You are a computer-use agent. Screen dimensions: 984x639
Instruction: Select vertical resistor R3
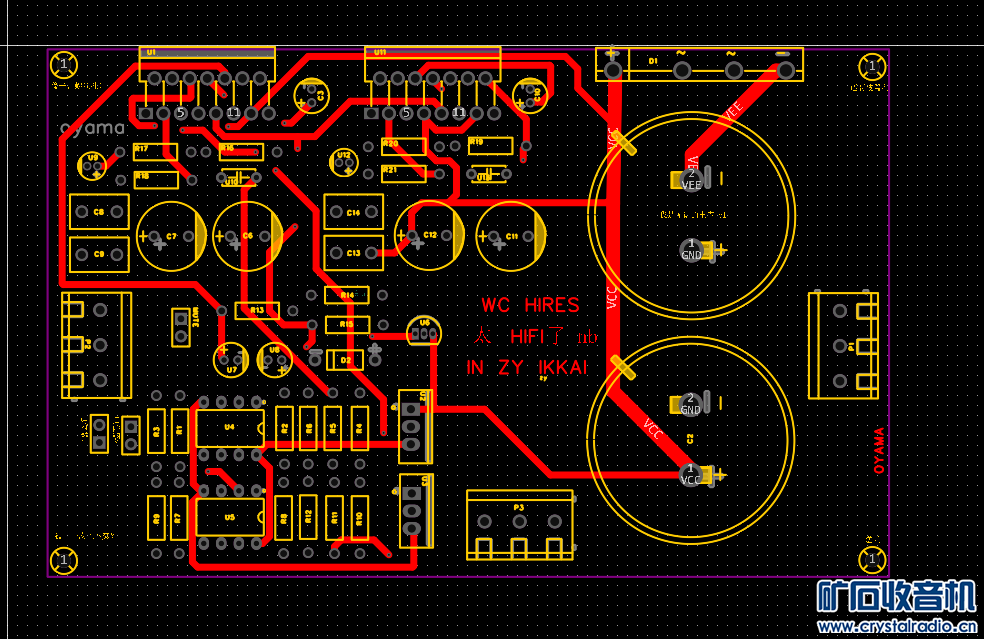tap(156, 431)
